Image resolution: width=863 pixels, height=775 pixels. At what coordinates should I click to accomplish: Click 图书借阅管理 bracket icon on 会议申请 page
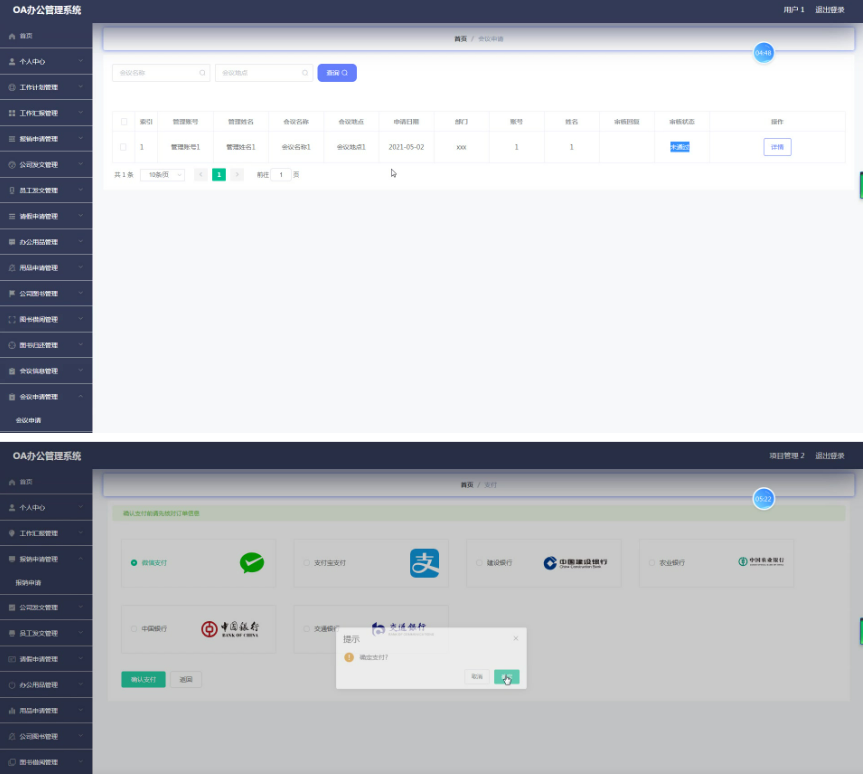(x=12, y=319)
